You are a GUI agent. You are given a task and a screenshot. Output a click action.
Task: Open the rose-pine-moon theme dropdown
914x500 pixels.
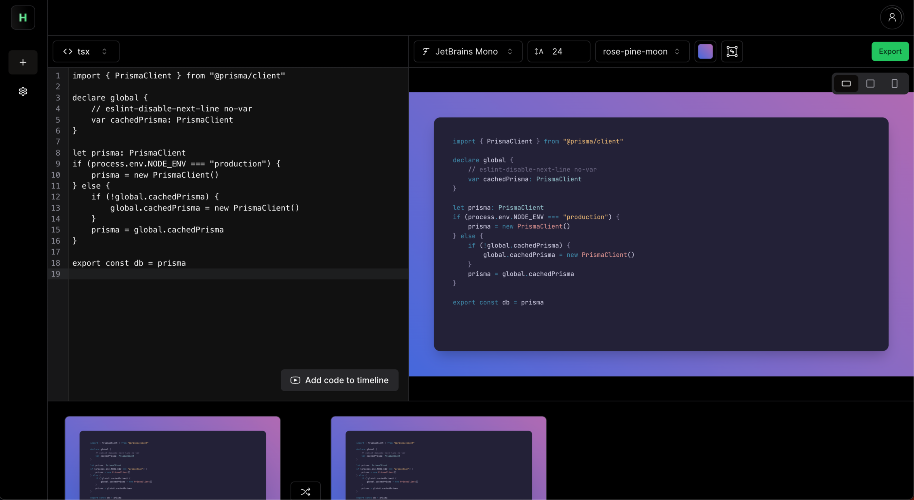click(642, 51)
